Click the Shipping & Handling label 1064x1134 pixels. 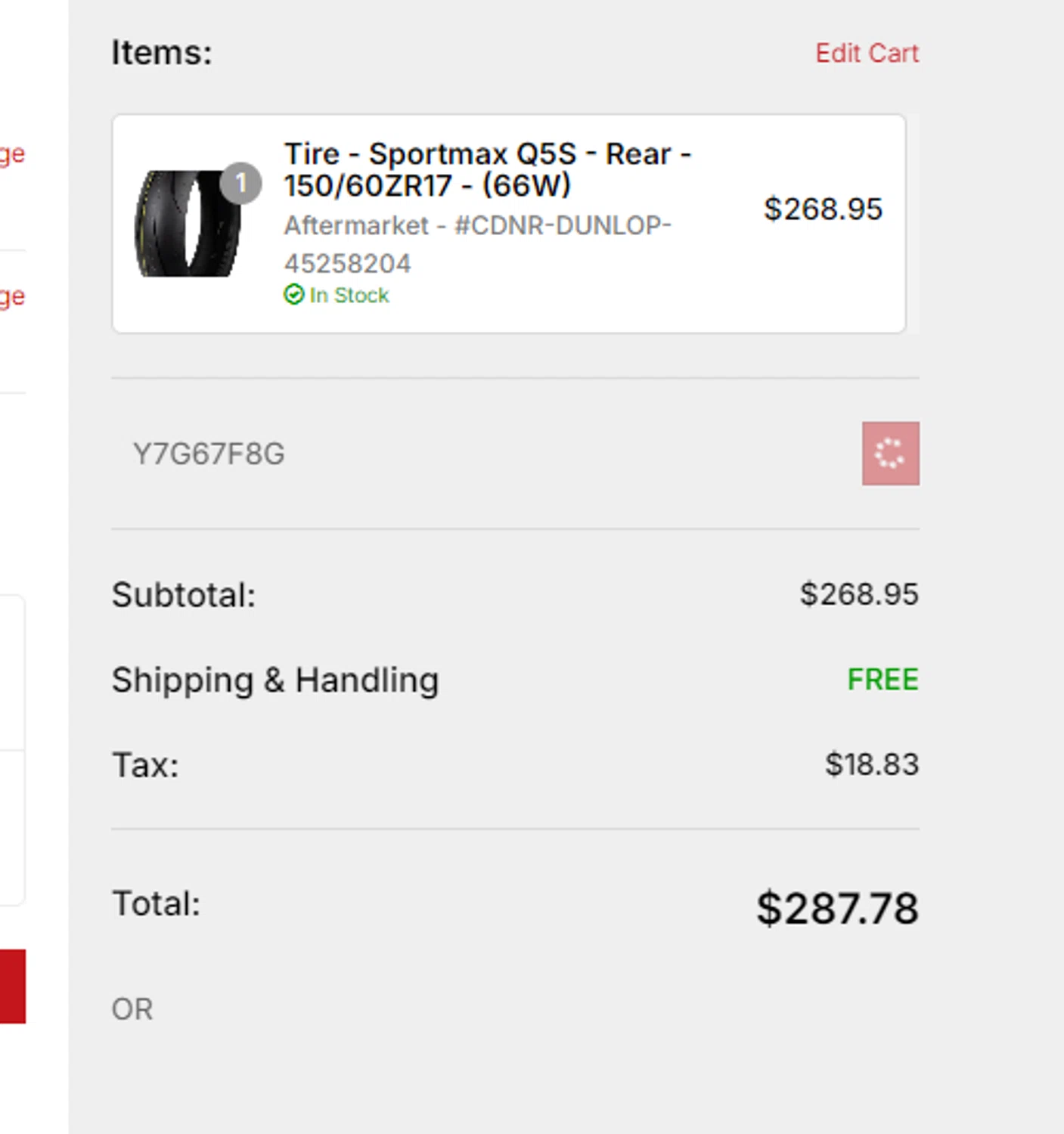275,680
